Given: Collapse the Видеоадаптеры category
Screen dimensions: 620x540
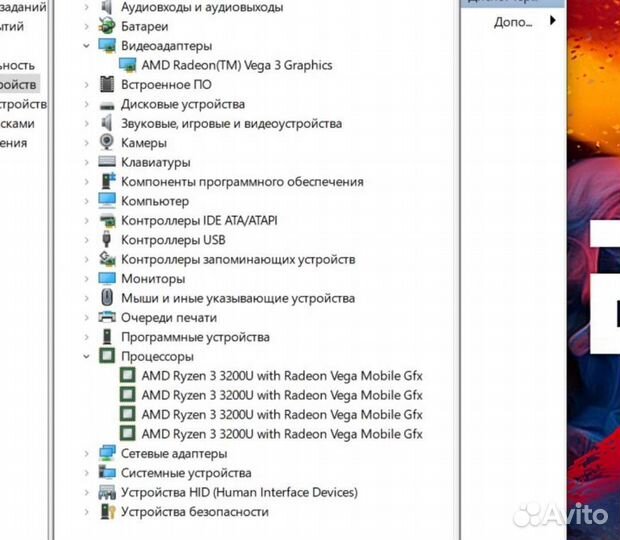Looking at the screenshot, I should (x=86, y=45).
